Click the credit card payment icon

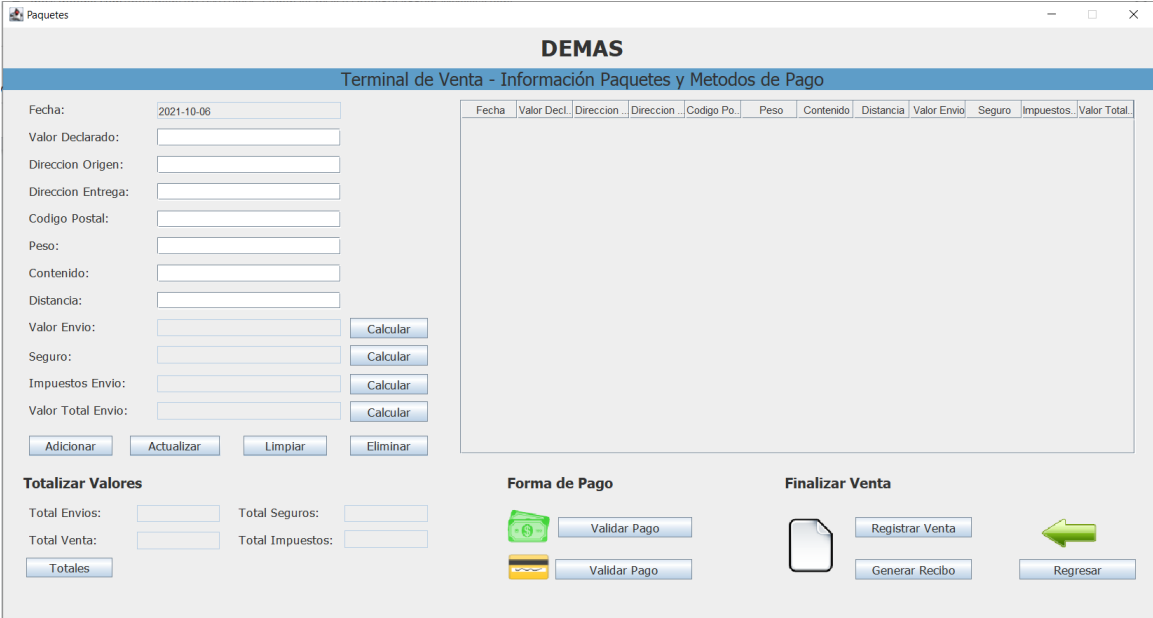528,568
